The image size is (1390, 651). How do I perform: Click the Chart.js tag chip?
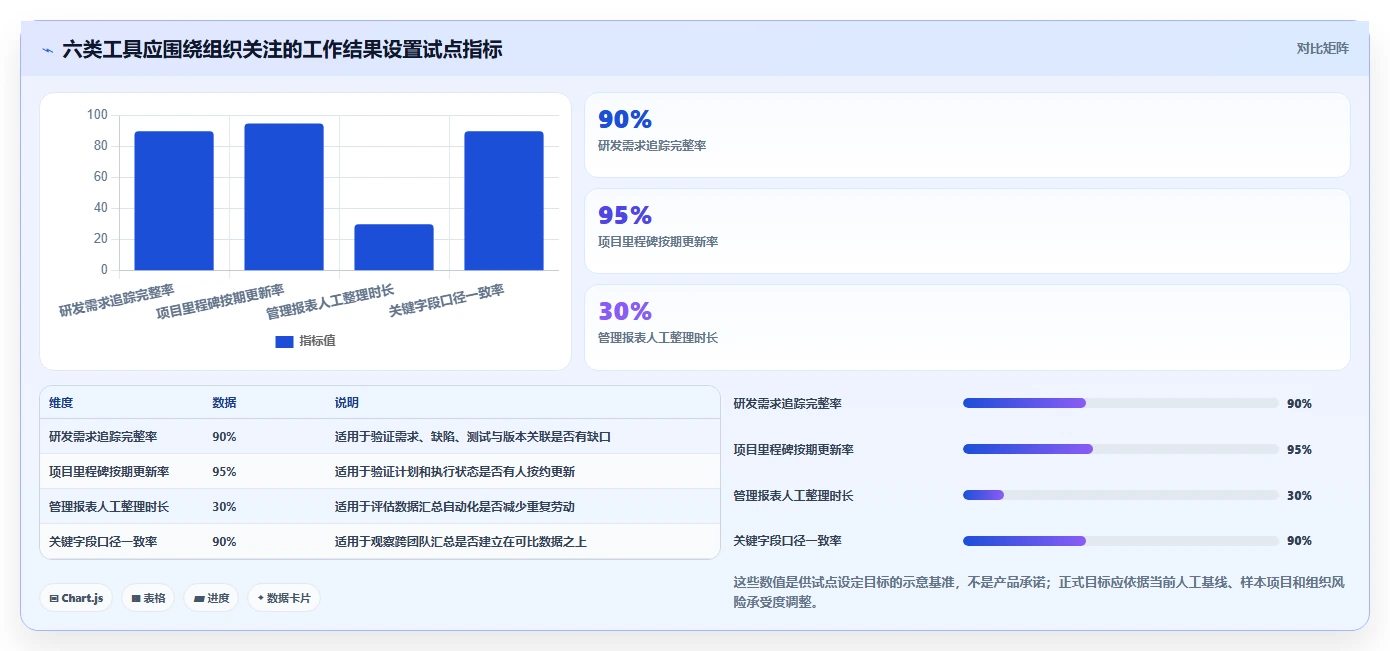pos(76,598)
